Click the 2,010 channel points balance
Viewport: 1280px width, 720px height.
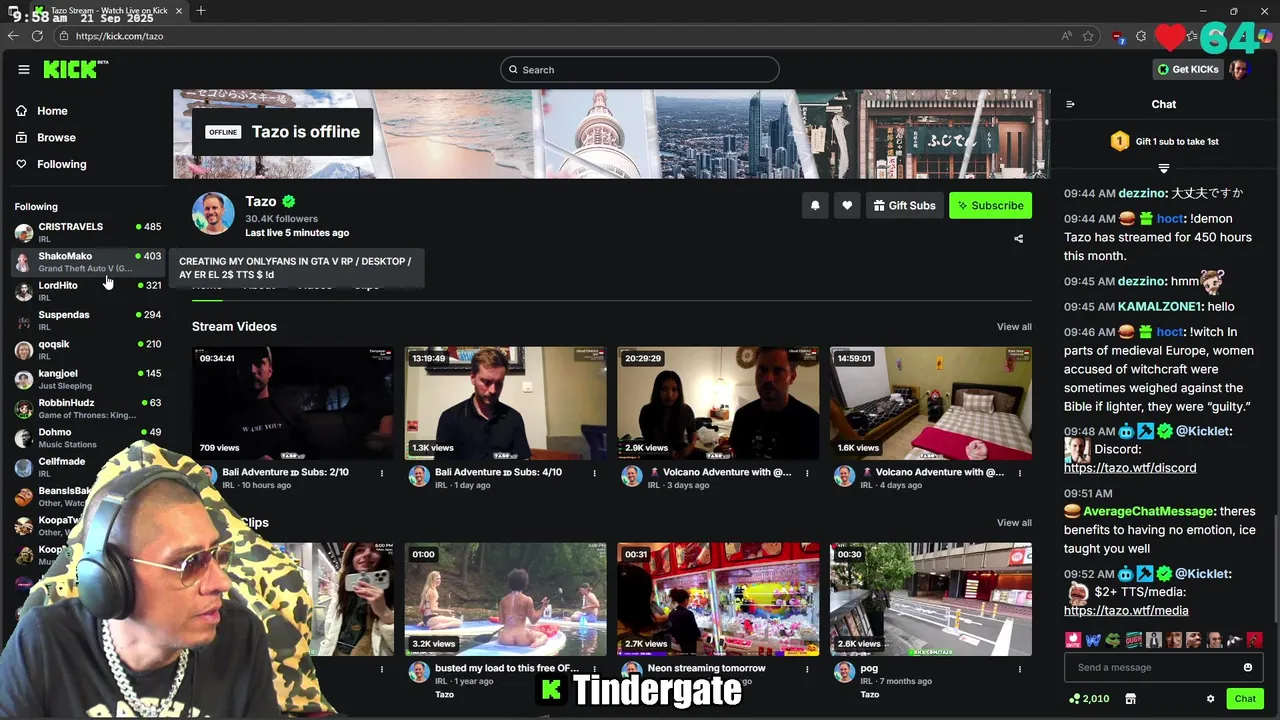click(x=1089, y=699)
